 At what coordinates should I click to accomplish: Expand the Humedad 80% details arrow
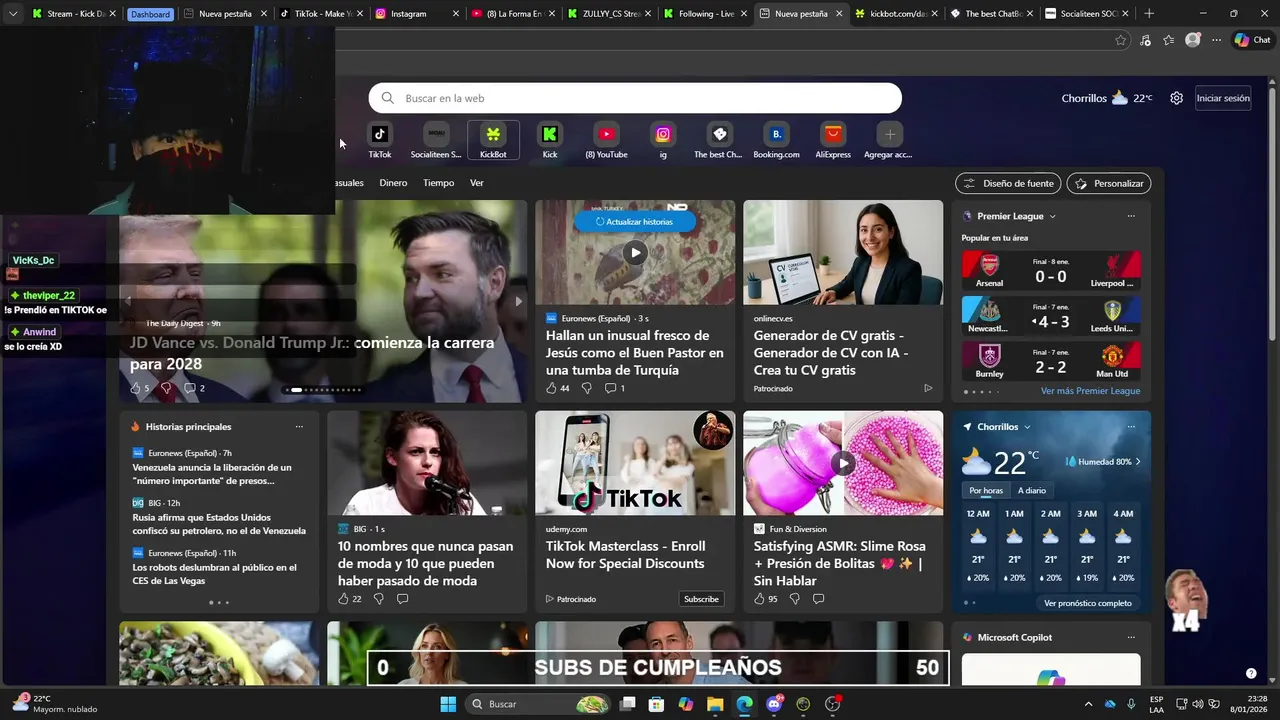(x=1138, y=462)
